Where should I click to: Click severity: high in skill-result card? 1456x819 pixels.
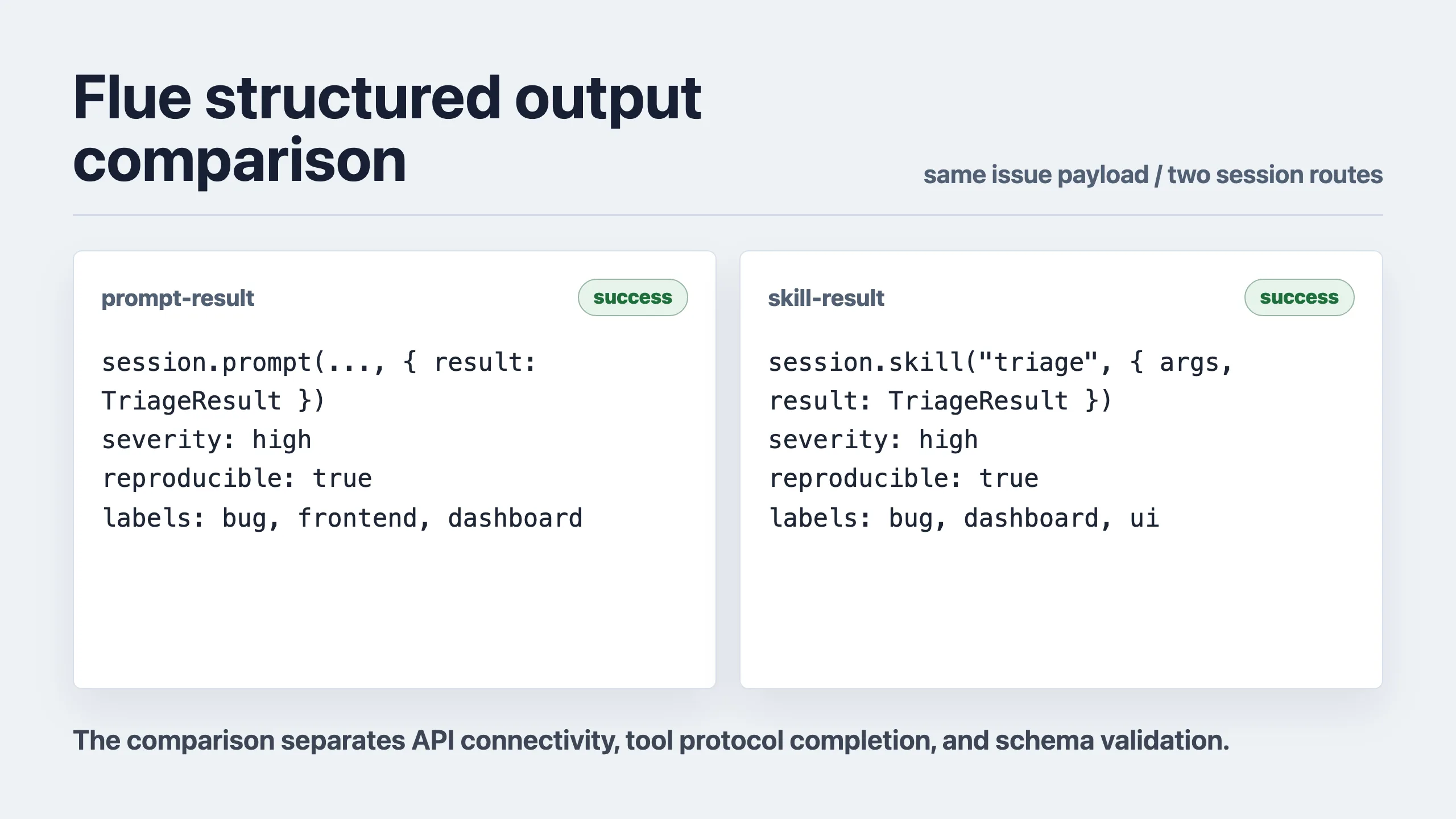click(x=873, y=440)
